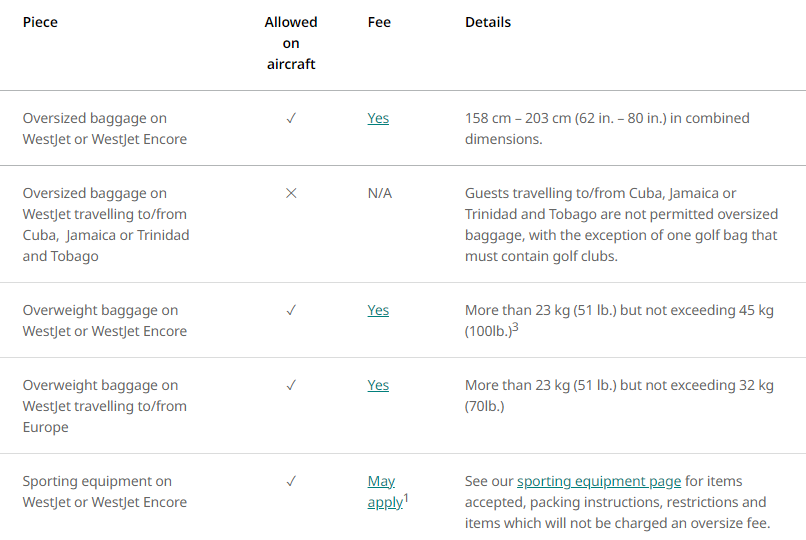Viewport: 806px width, 540px height.
Task: Follow the Yes fee link for Europe overweight baggage
Action: [x=378, y=385]
